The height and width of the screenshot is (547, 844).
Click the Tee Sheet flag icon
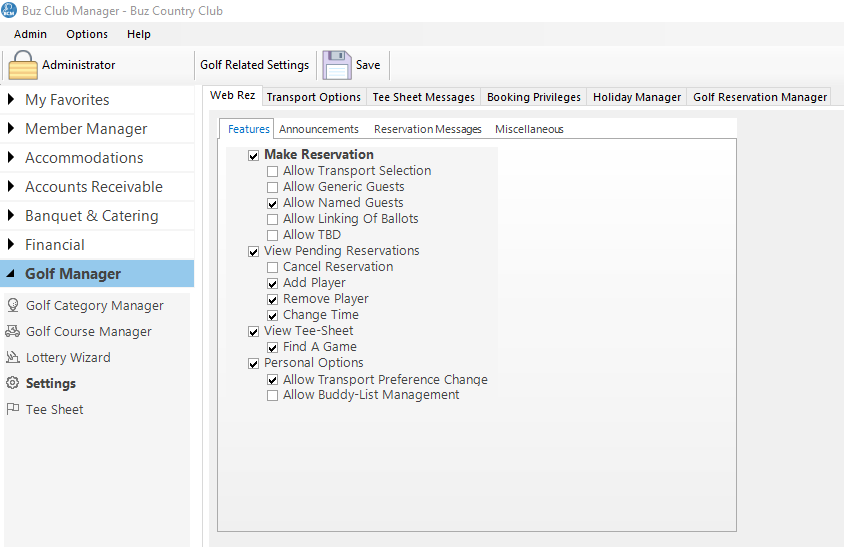13,410
